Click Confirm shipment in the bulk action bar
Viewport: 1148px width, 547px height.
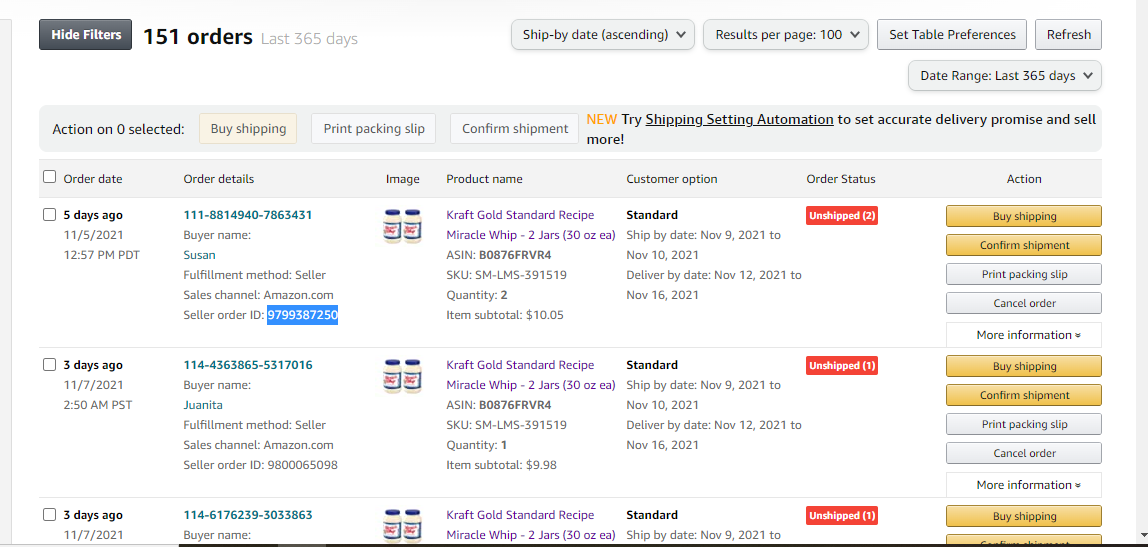click(x=515, y=129)
